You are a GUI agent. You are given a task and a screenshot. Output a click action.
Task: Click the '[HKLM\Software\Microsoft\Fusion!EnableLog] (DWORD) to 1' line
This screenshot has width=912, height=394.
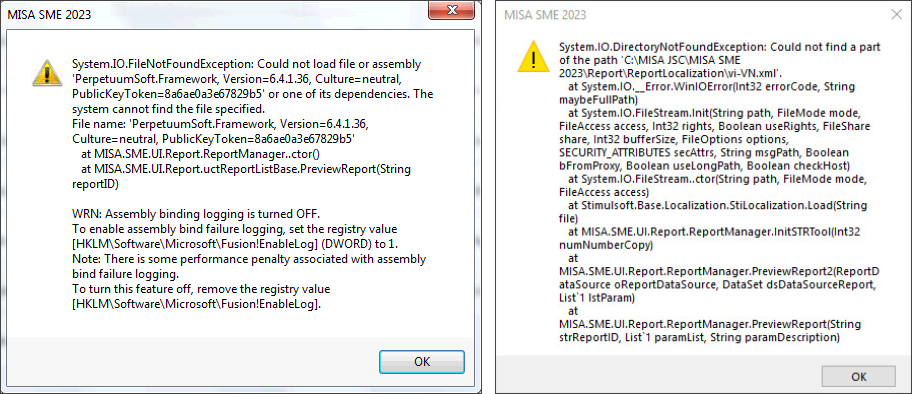[x=237, y=243]
